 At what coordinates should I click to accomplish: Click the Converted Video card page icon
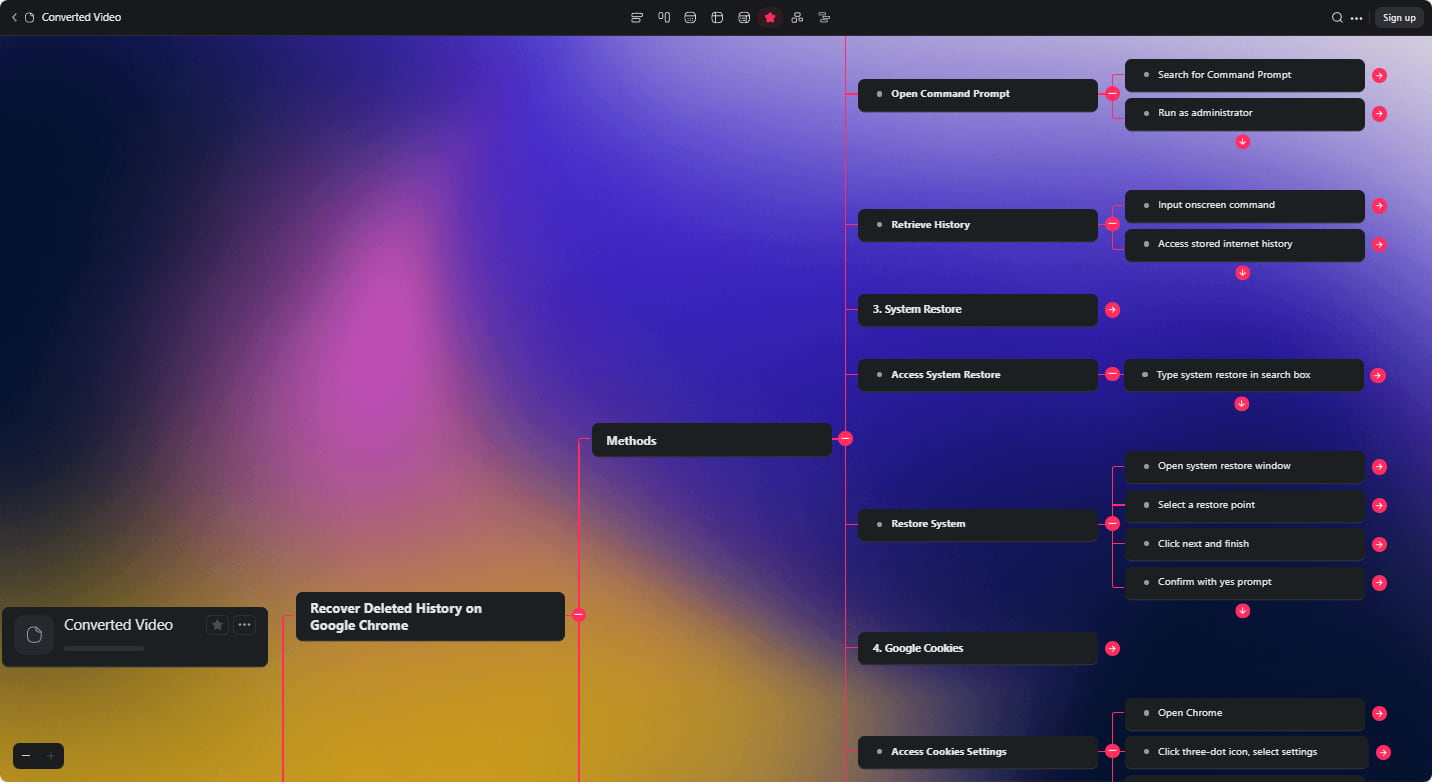point(34,635)
